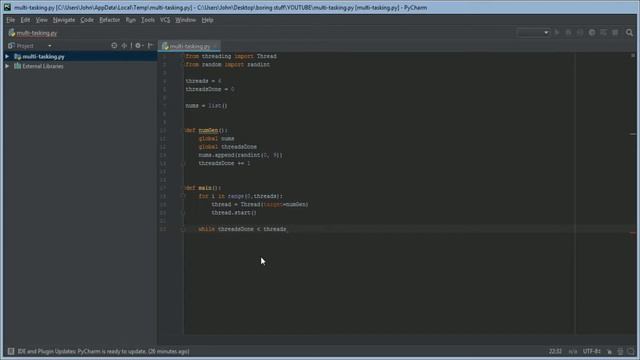Click Run with Coverage toolbar icon
Screen dimensions: 640x360
pyautogui.click(x=580, y=33)
